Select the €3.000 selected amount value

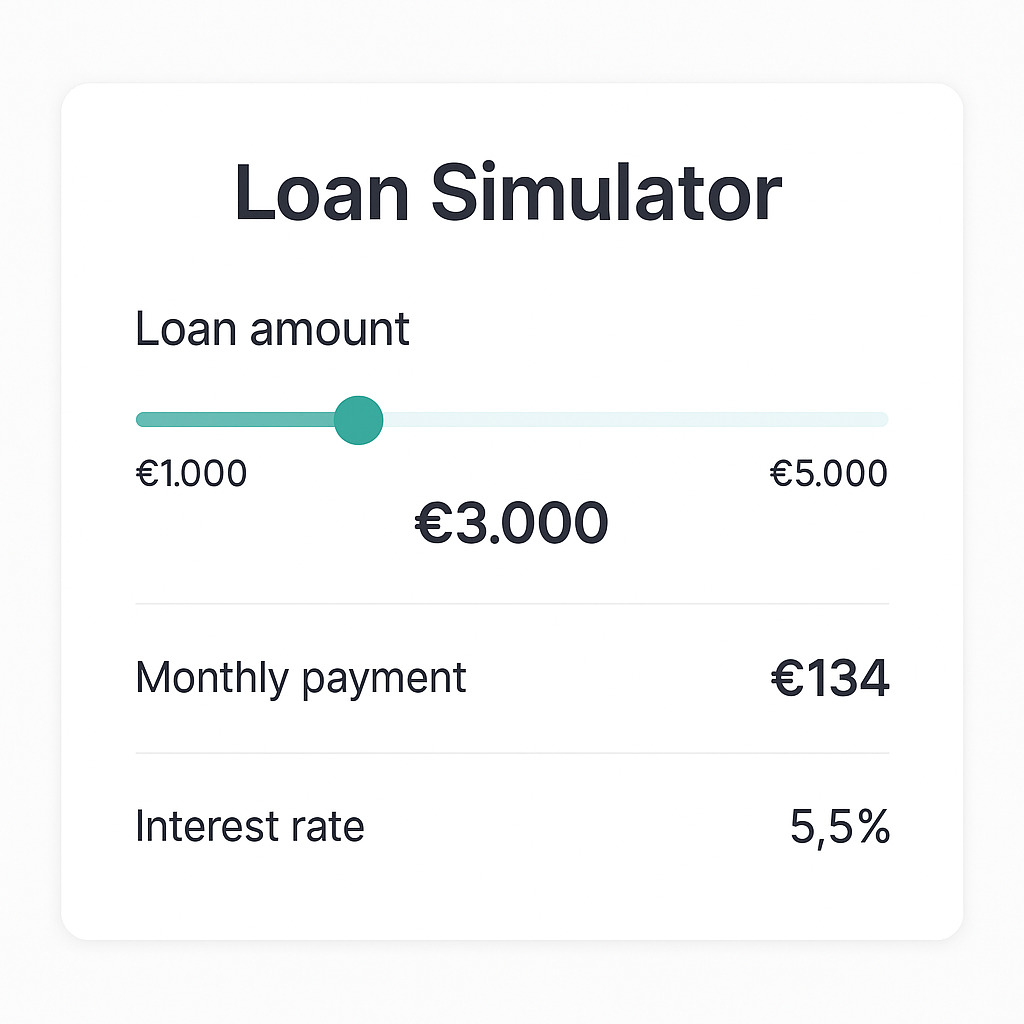click(x=511, y=524)
